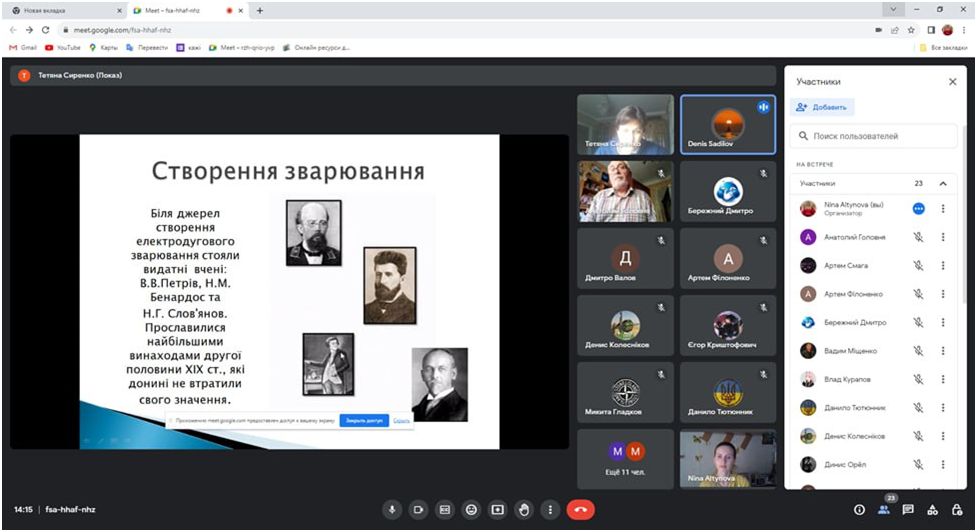Screen dimensions: 977x532
Task: Open the Gmail bookmark
Action: (x=23, y=47)
